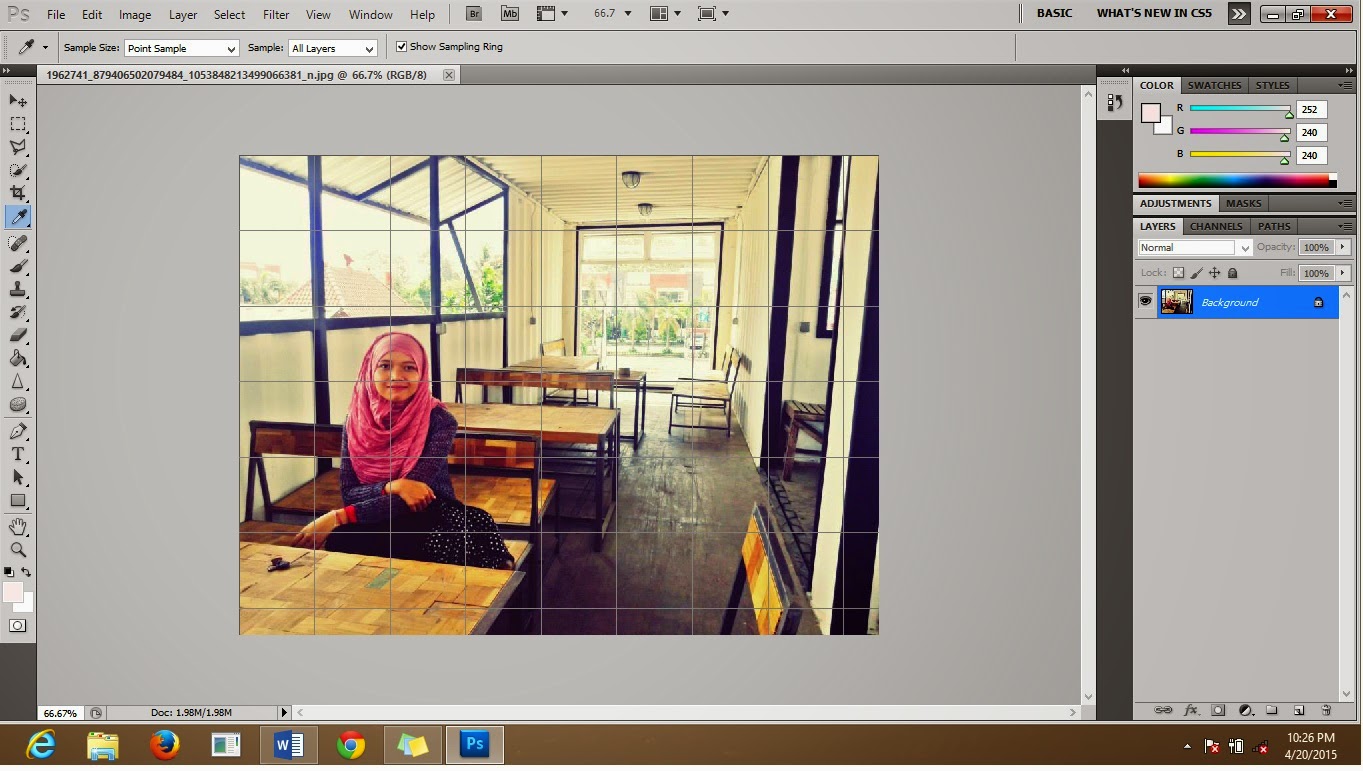Viewport: 1363px width, 771px height.
Task: Choose the Clone Stamp tool
Action: (18, 289)
